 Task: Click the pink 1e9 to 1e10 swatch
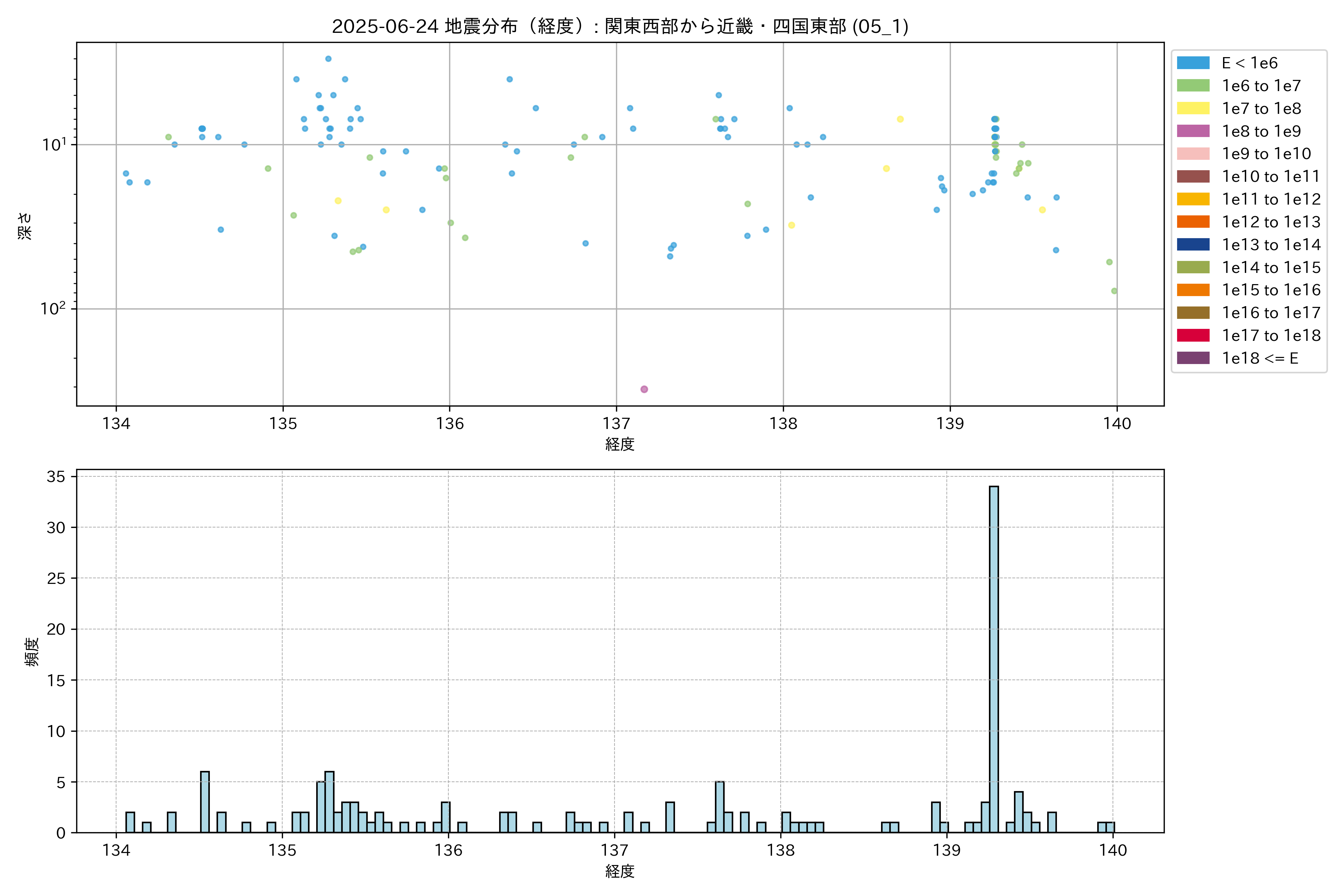click(1192, 154)
